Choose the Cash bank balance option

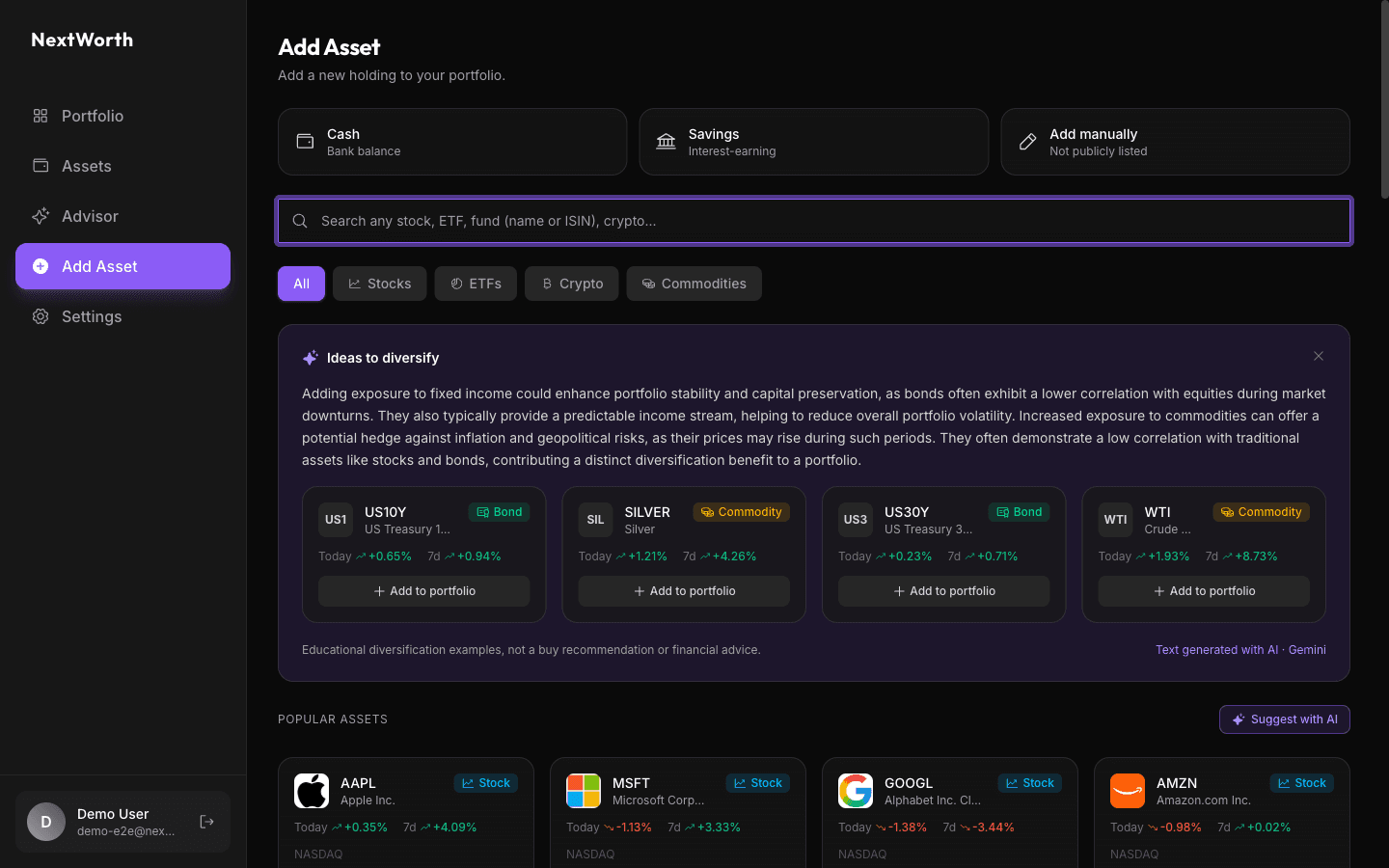452,142
